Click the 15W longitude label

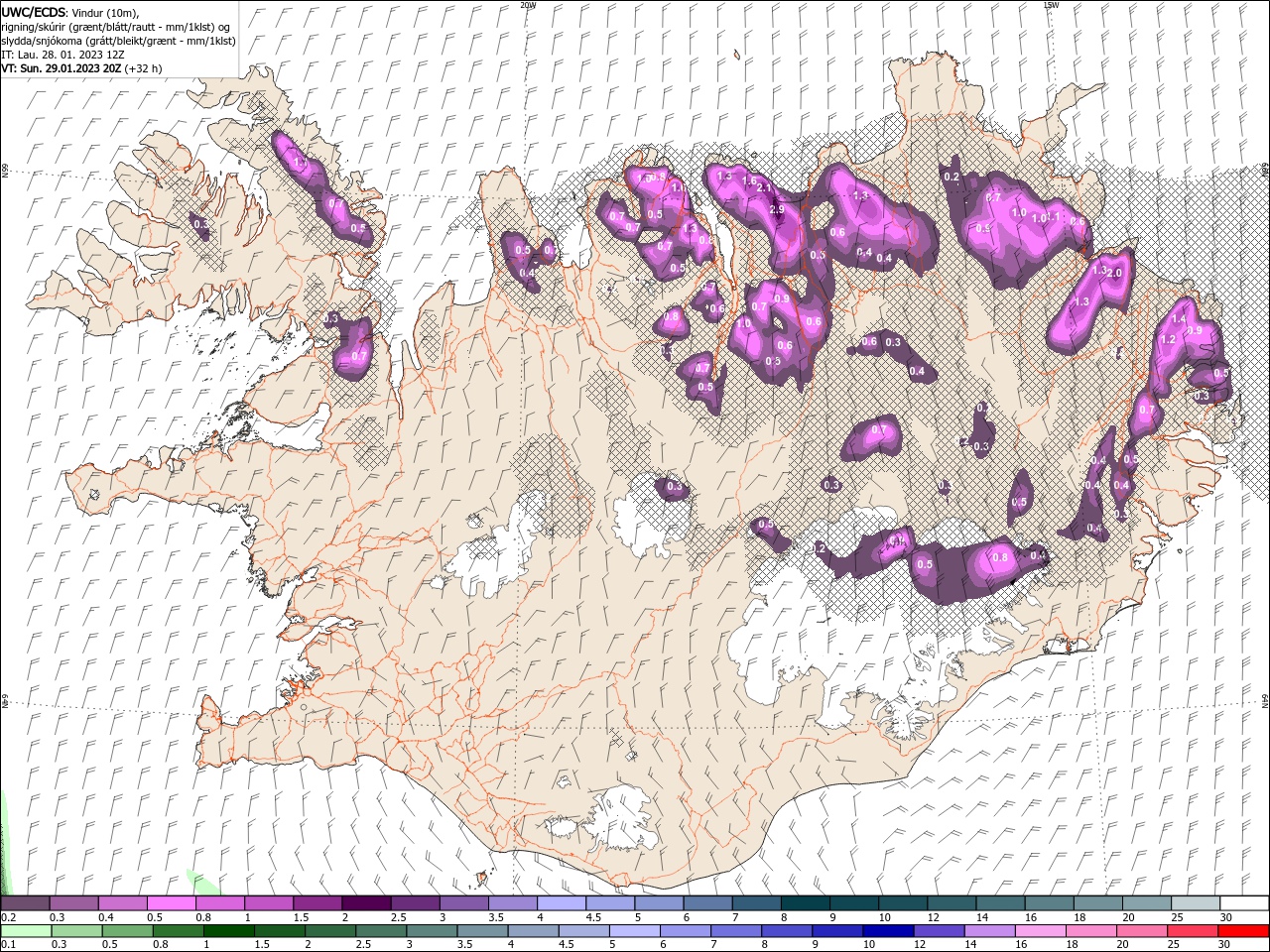[1052, 5]
